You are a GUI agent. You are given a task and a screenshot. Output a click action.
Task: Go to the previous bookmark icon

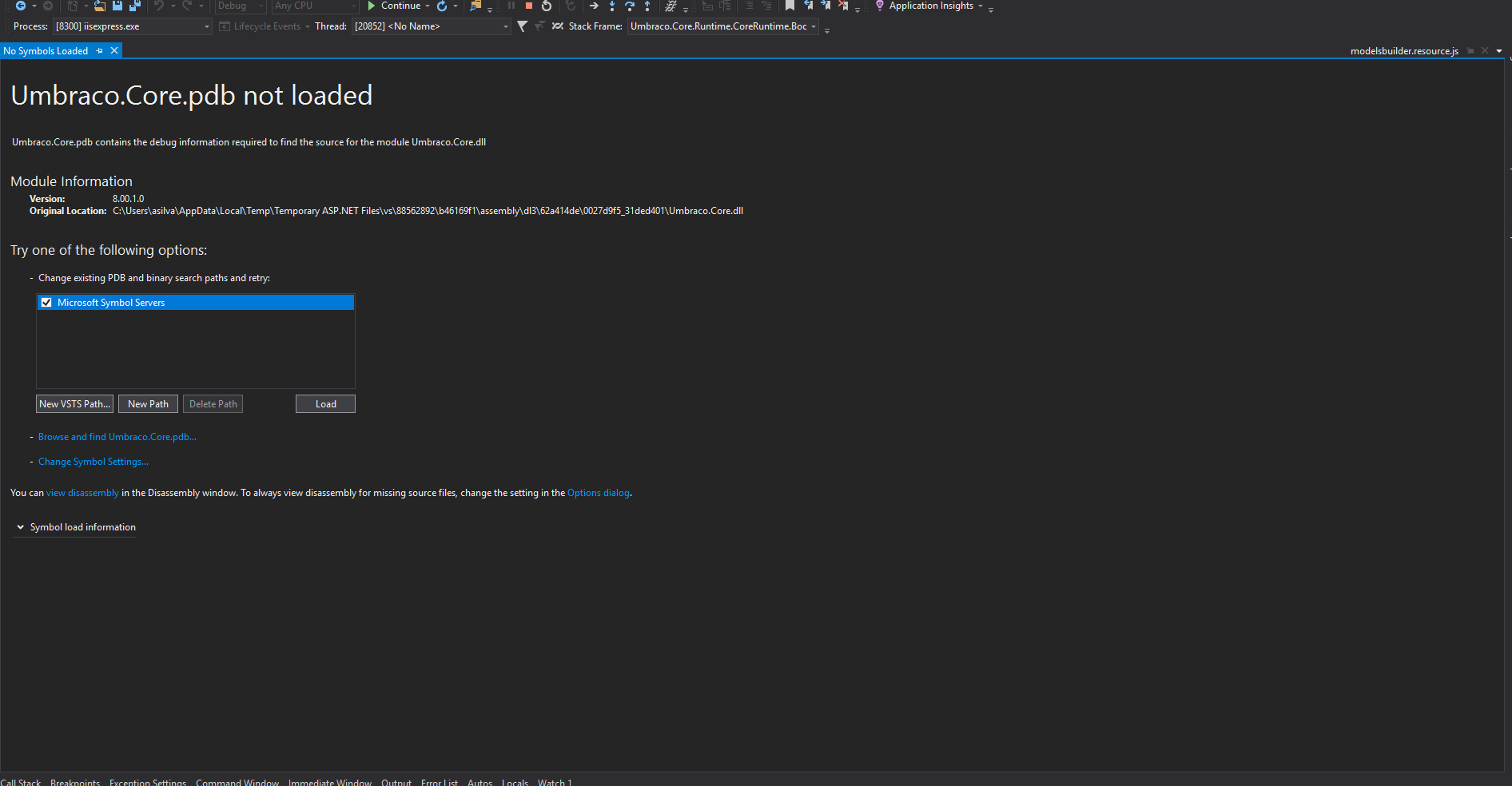point(808,6)
